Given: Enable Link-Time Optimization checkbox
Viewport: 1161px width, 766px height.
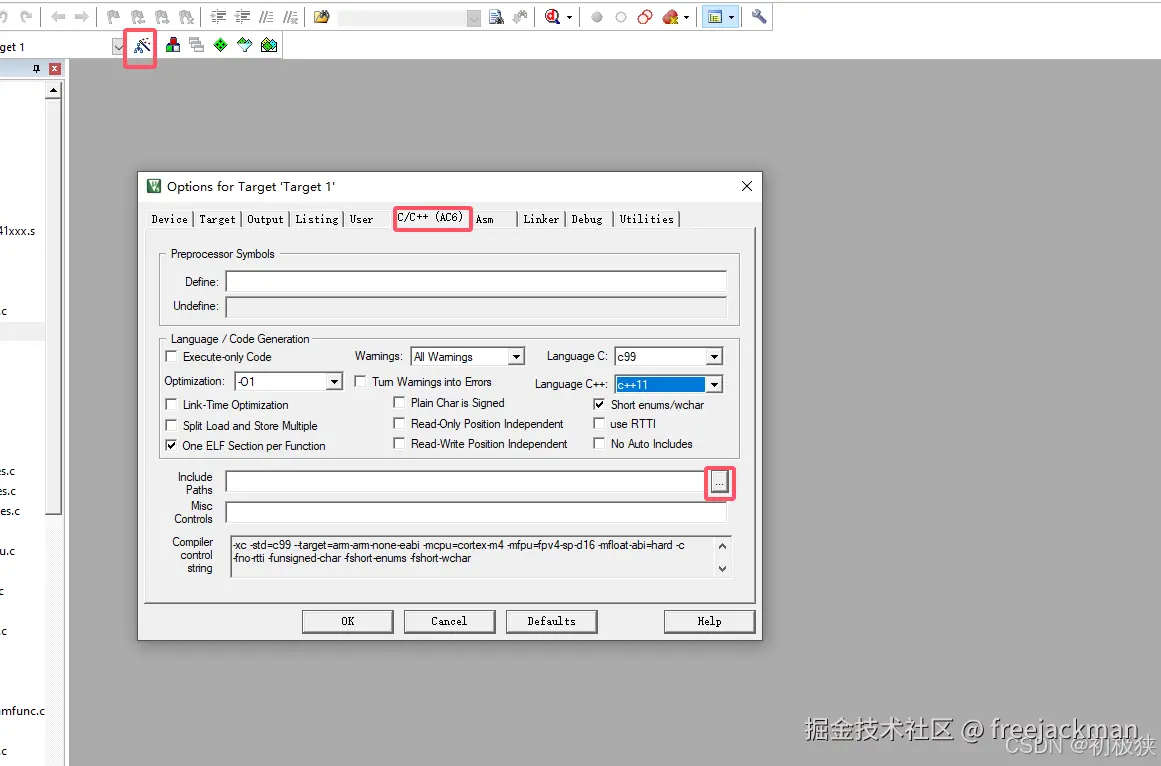Looking at the screenshot, I should pyautogui.click(x=171, y=404).
